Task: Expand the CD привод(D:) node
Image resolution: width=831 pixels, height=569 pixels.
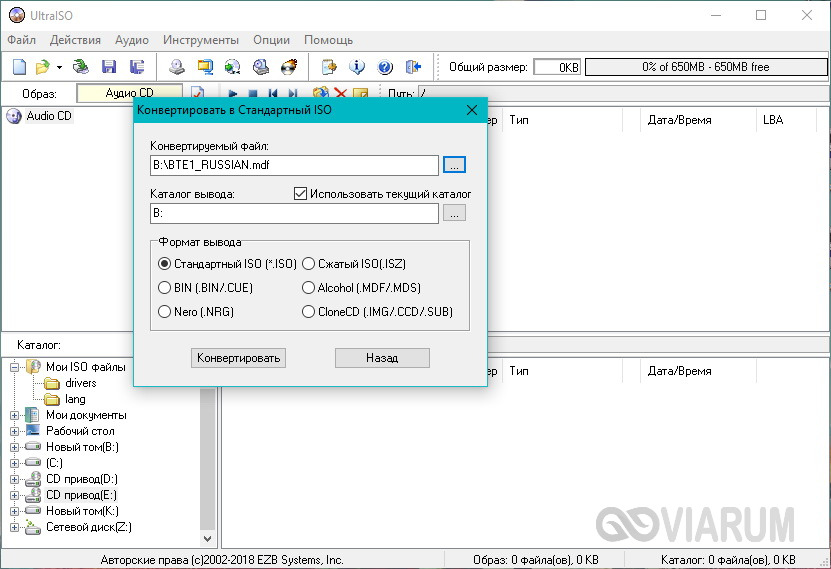Action: tap(15, 479)
